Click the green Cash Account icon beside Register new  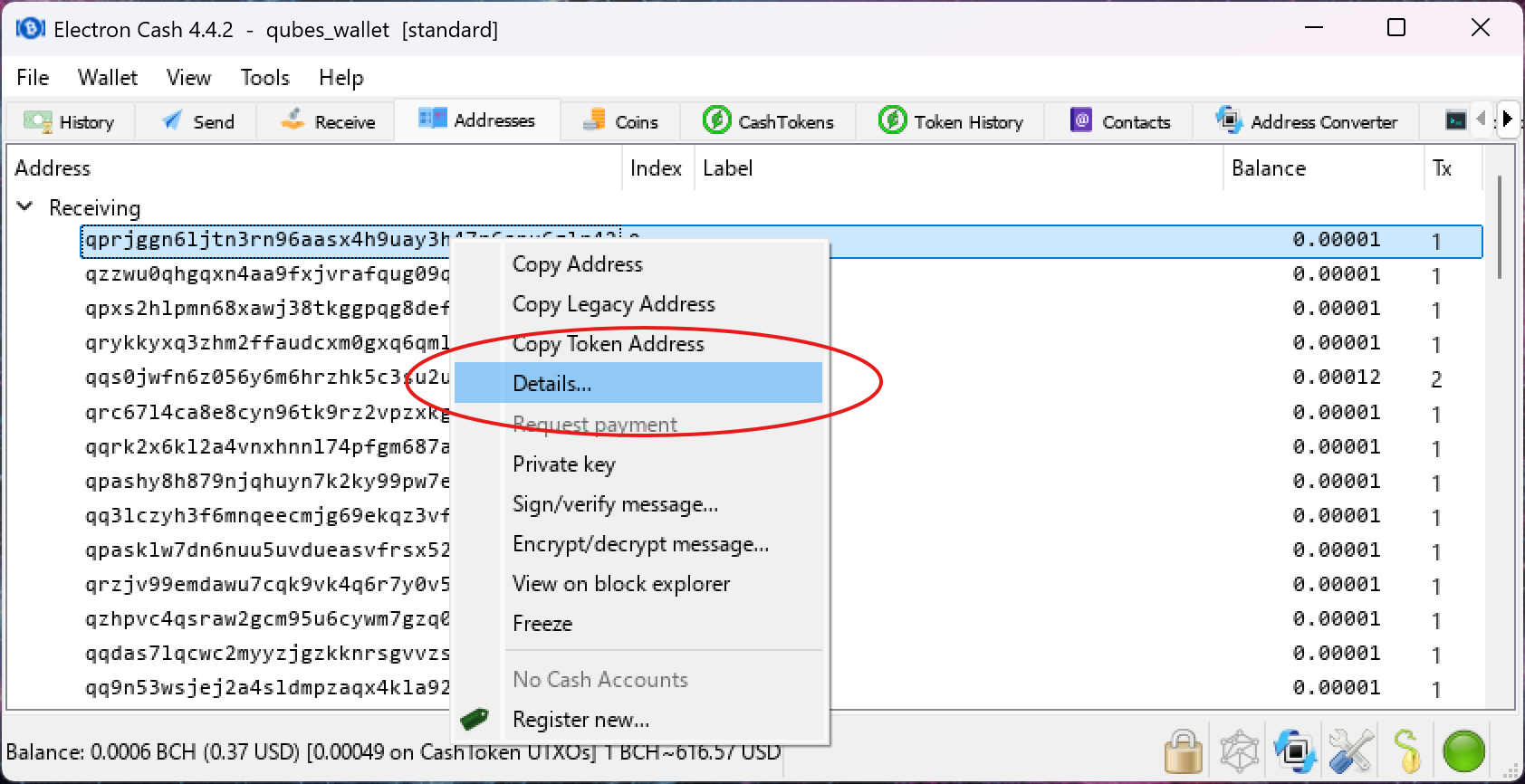pos(475,720)
